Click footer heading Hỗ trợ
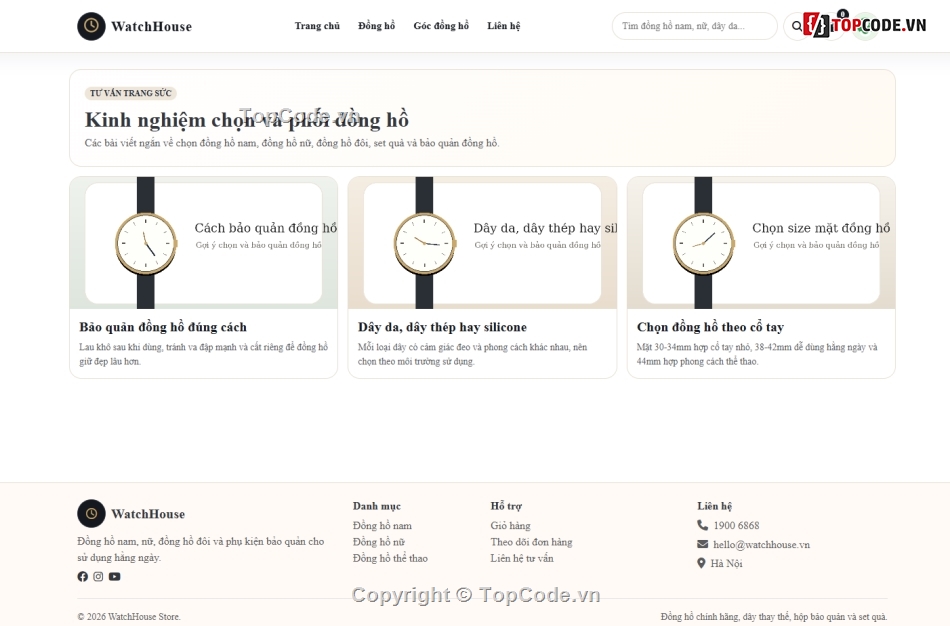The width and height of the screenshot is (950, 626). (506, 506)
